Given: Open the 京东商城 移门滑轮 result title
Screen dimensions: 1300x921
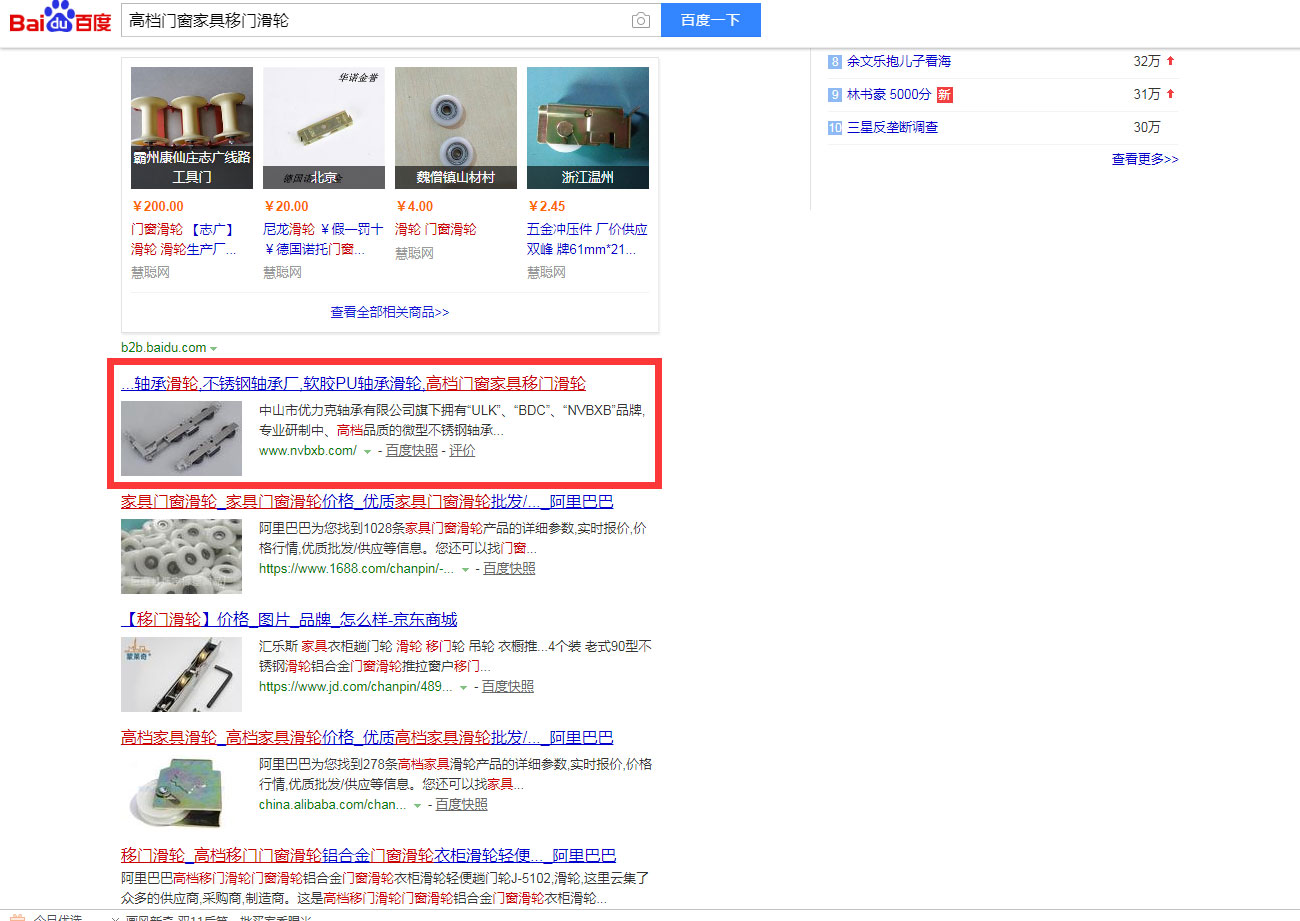Looking at the screenshot, I should coord(289,620).
